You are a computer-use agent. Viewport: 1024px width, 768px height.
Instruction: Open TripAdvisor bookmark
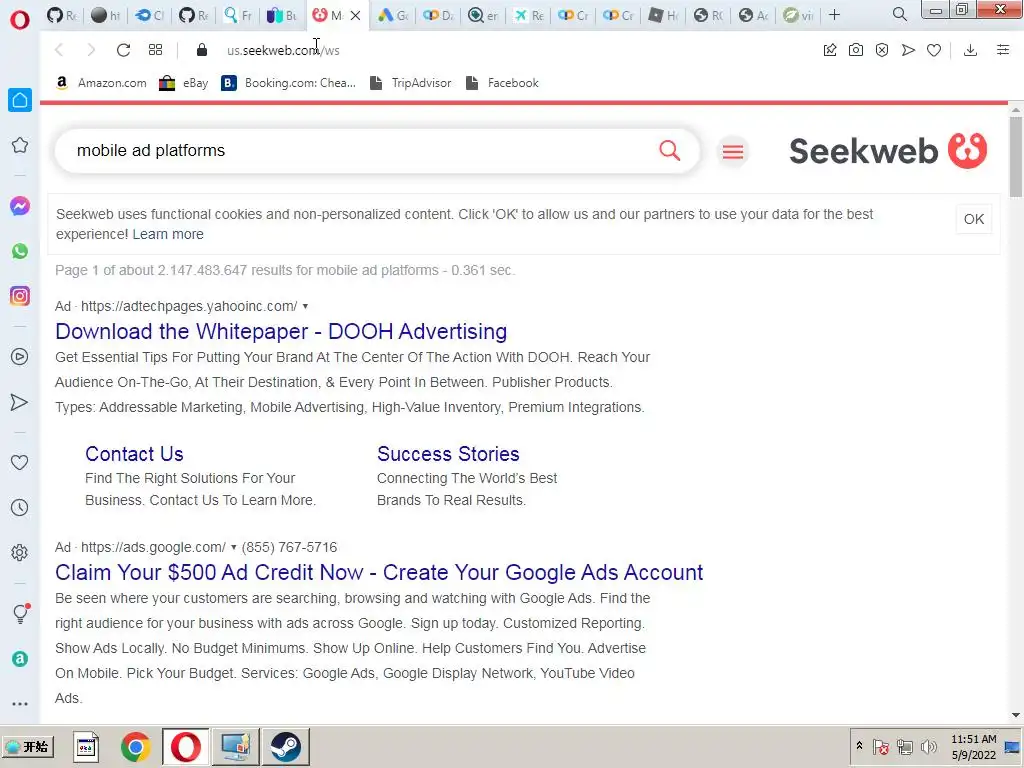410,83
